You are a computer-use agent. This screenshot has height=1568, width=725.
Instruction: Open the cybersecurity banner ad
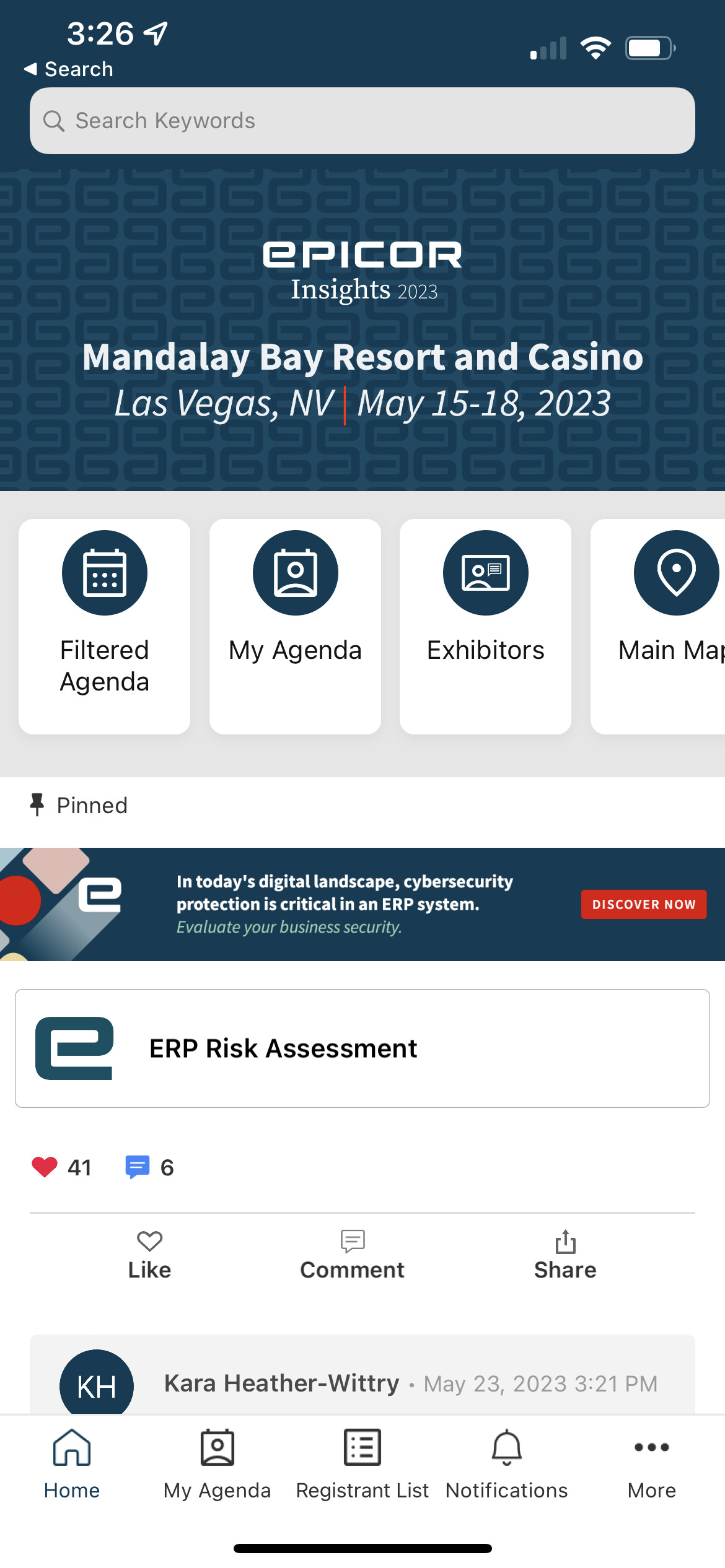pos(362,904)
